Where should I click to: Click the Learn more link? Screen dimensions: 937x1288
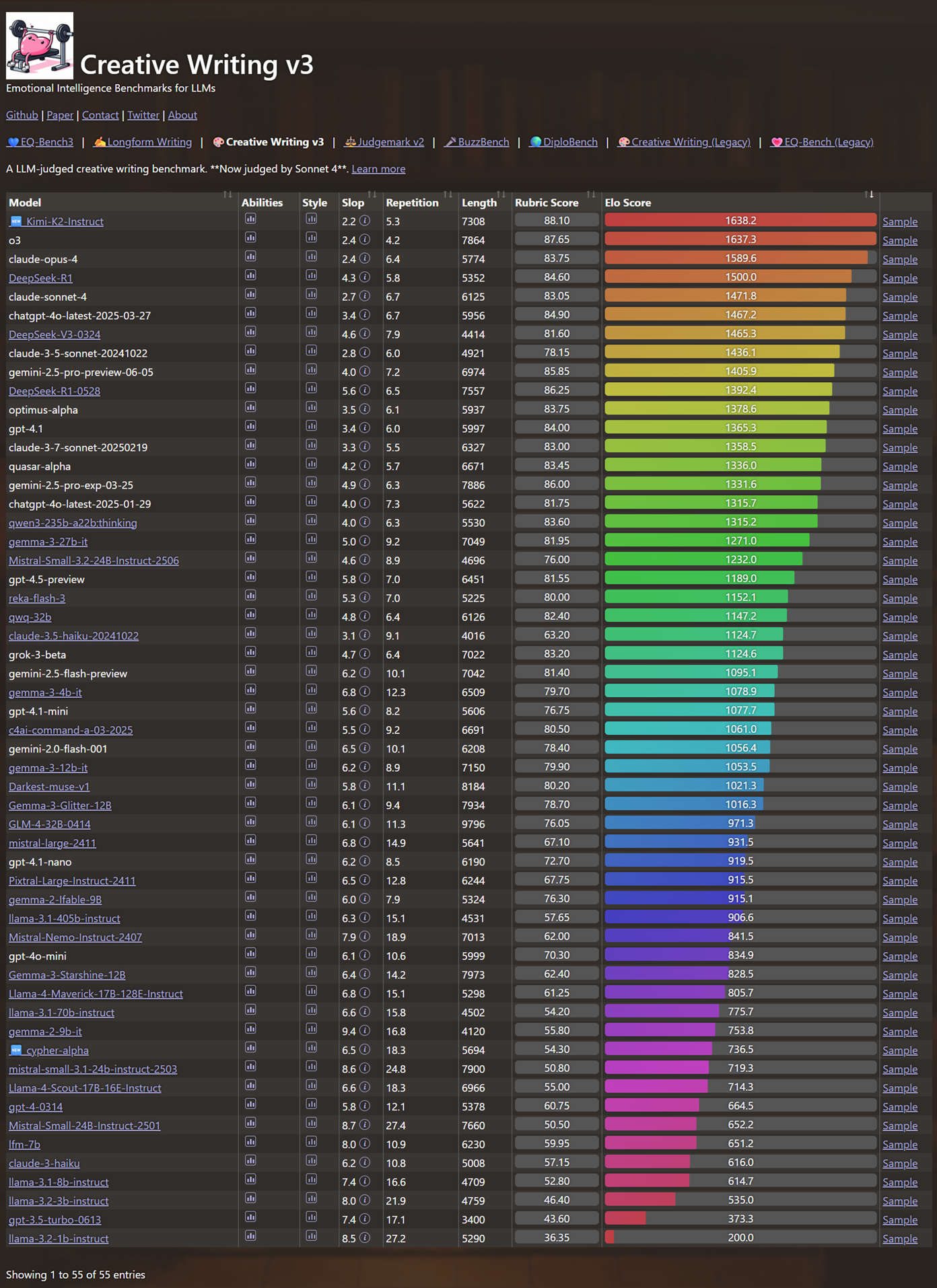pyautogui.click(x=378, y=169)
